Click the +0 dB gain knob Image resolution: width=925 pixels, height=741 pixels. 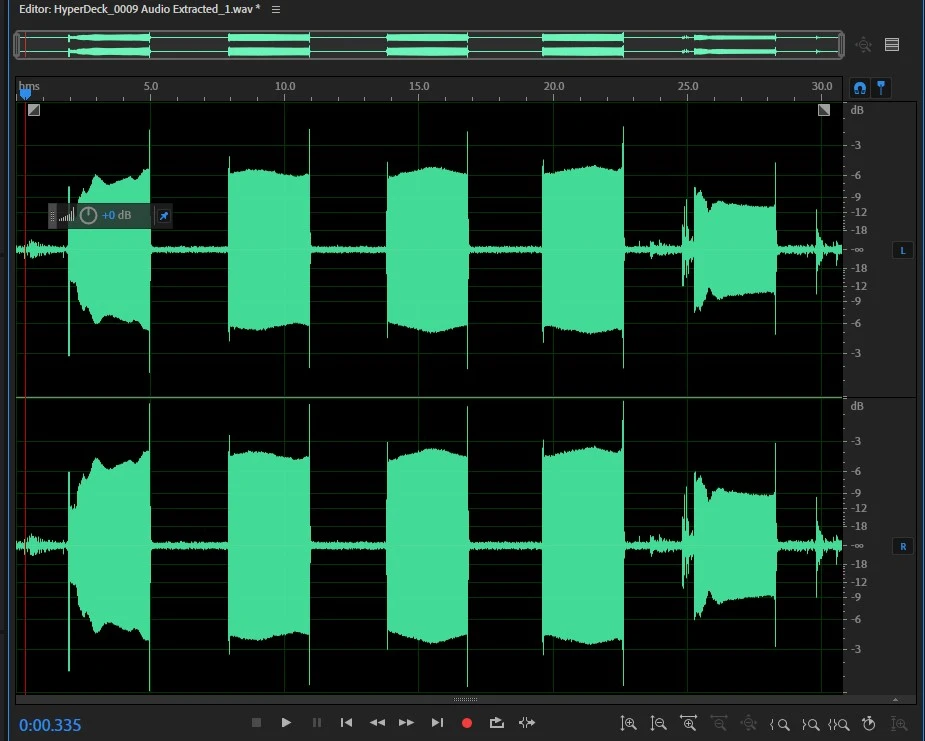[88, 215]
